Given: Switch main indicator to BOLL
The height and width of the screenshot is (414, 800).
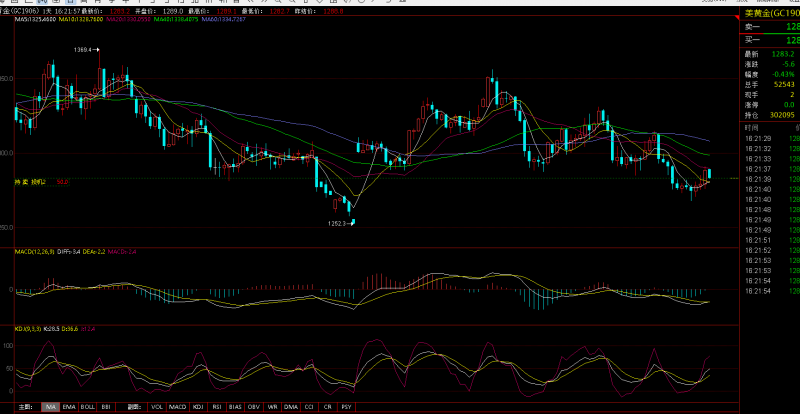Looking at the screenshot, I should pos(88,407).
